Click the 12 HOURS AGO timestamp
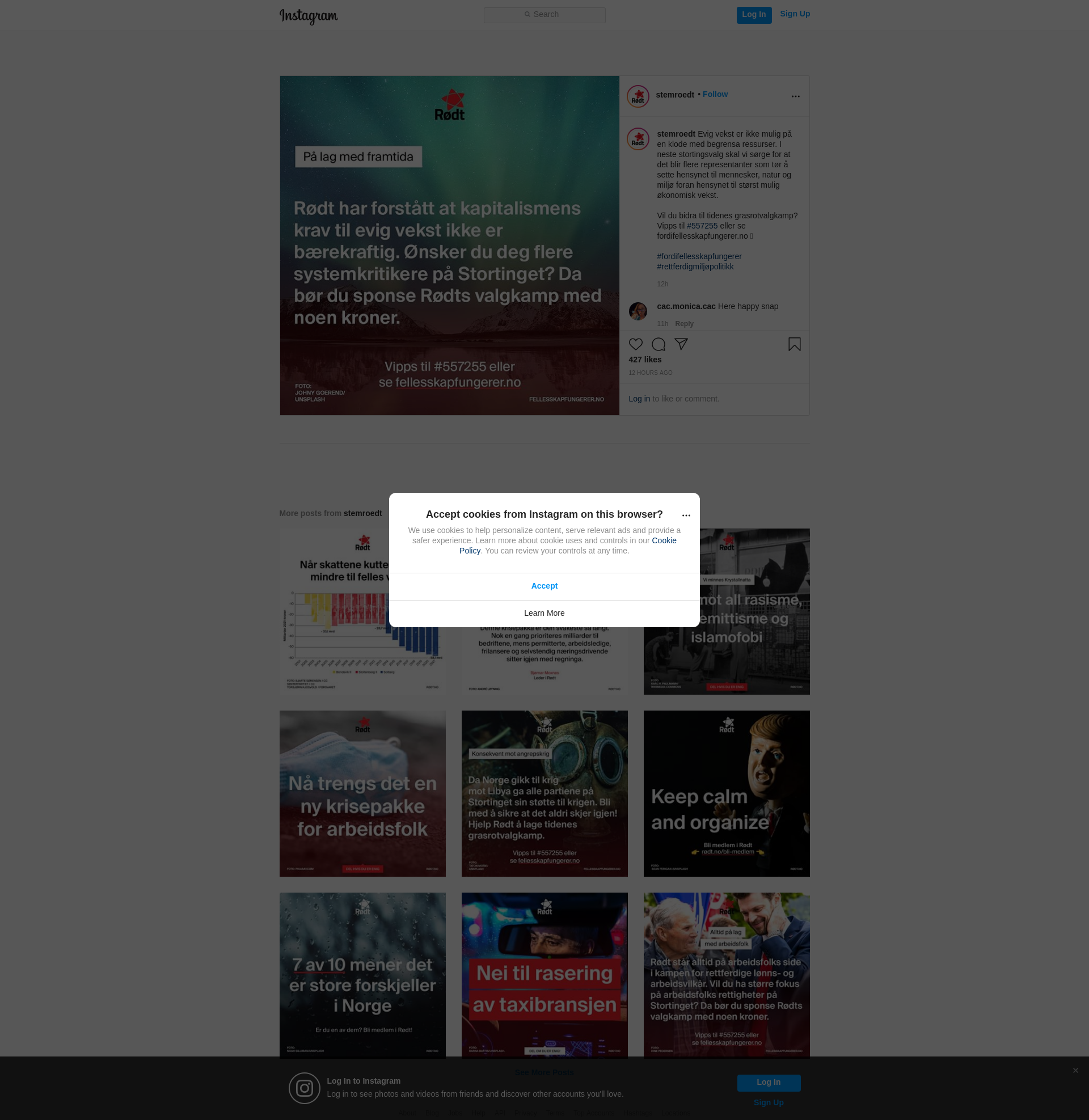Screen dimensions: 1089x1120 651,373
